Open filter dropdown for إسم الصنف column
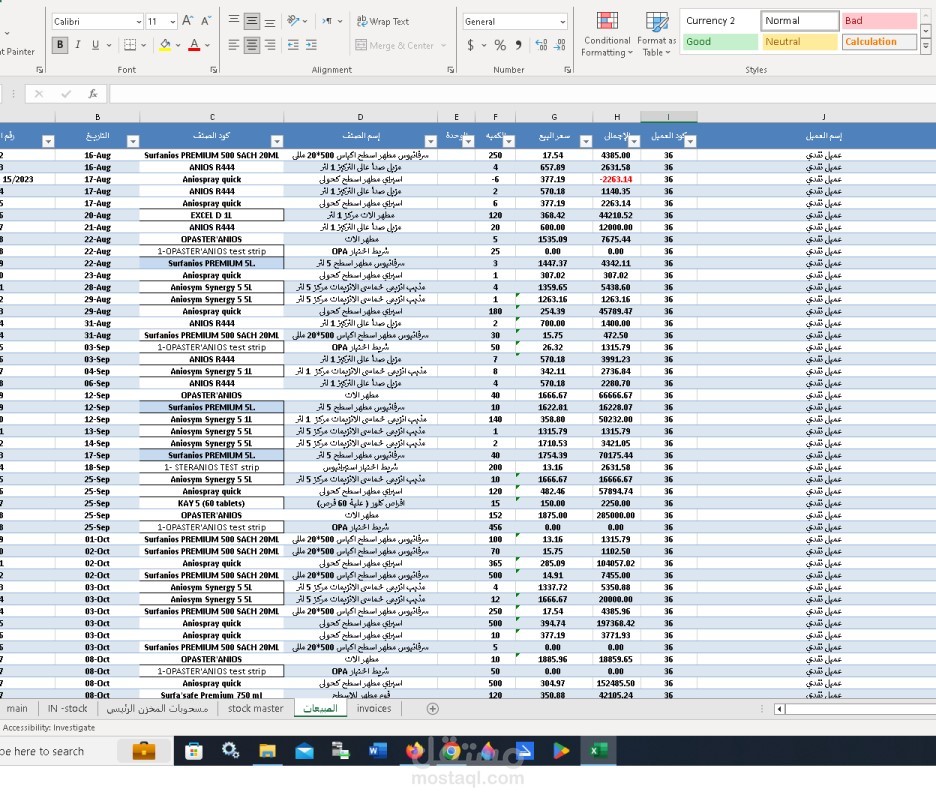The height and width of the screenshot is (804, 936). coord(430,141)
